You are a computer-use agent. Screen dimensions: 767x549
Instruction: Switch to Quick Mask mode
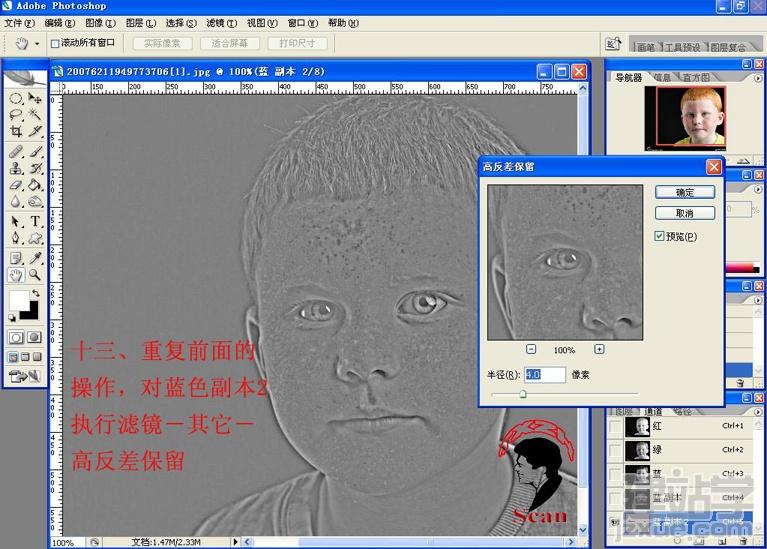tap(34, 337)
